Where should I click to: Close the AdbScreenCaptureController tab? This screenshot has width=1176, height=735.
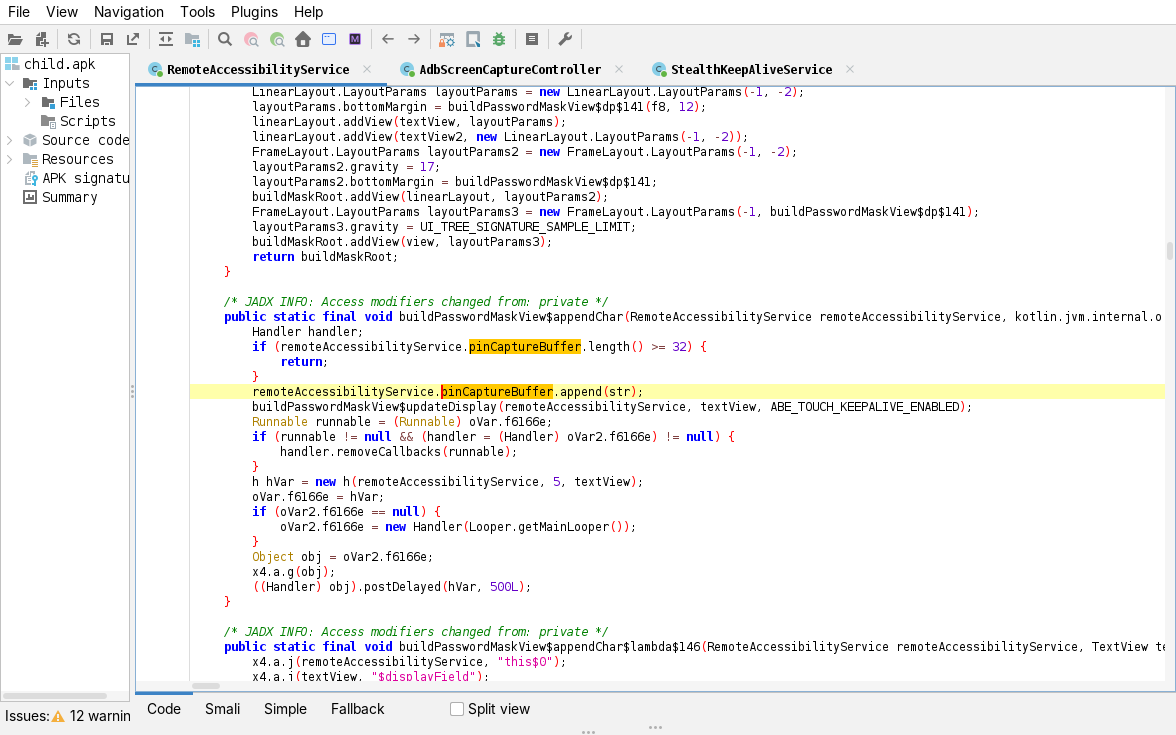(x=619, y=69)
